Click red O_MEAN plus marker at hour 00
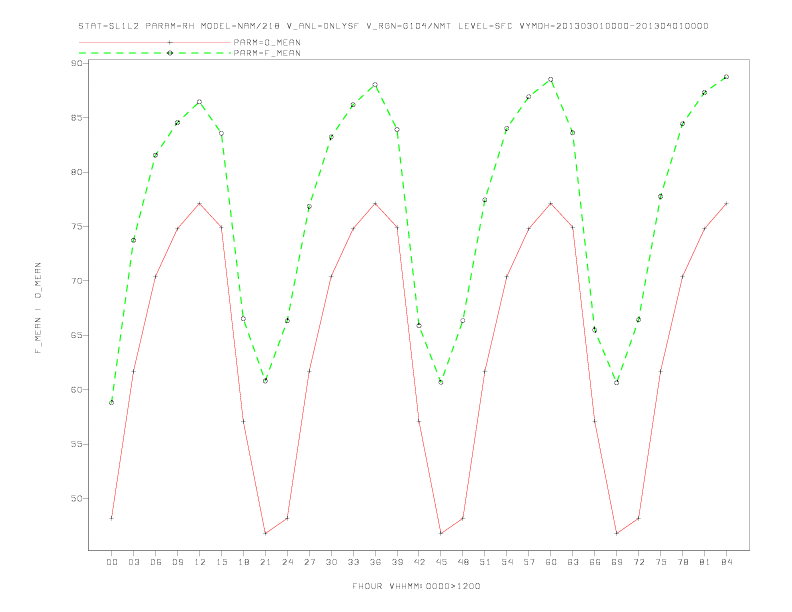This screenshot has width=792, height=612. 112,518
